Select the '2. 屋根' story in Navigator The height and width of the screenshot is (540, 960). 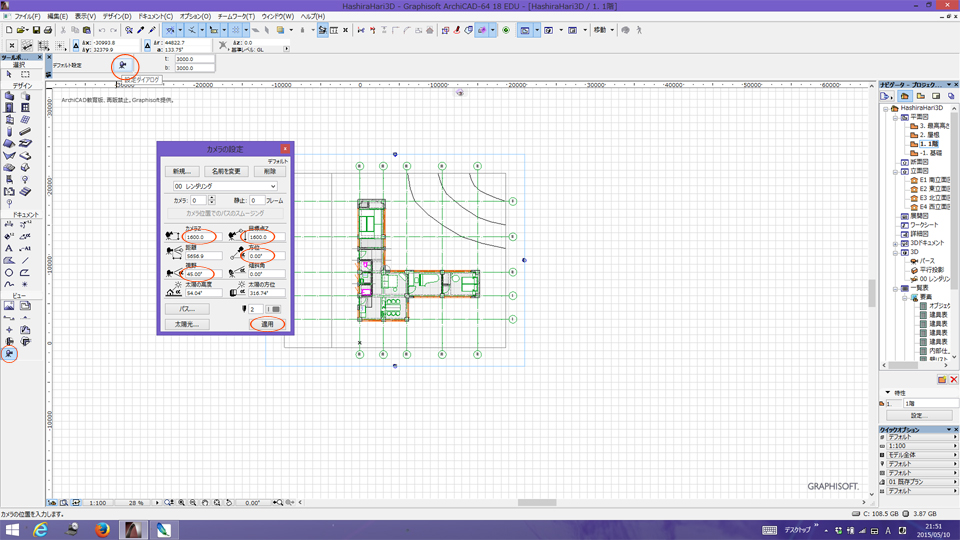[x=929, y=135]
